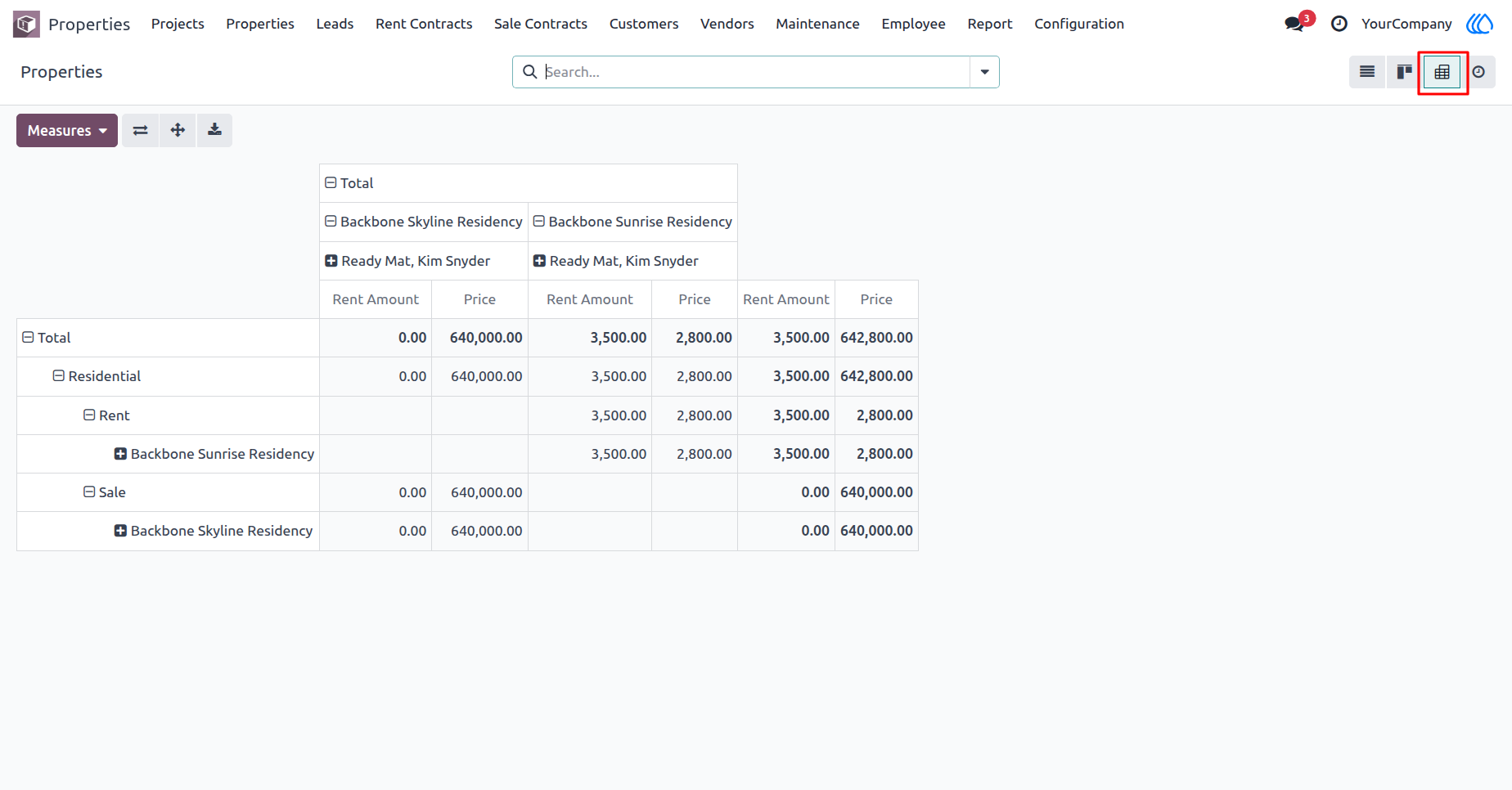This screenshot has height=790, width=1512.
Task: Open the Configuration menu
Action: (x=1079, y=24)
